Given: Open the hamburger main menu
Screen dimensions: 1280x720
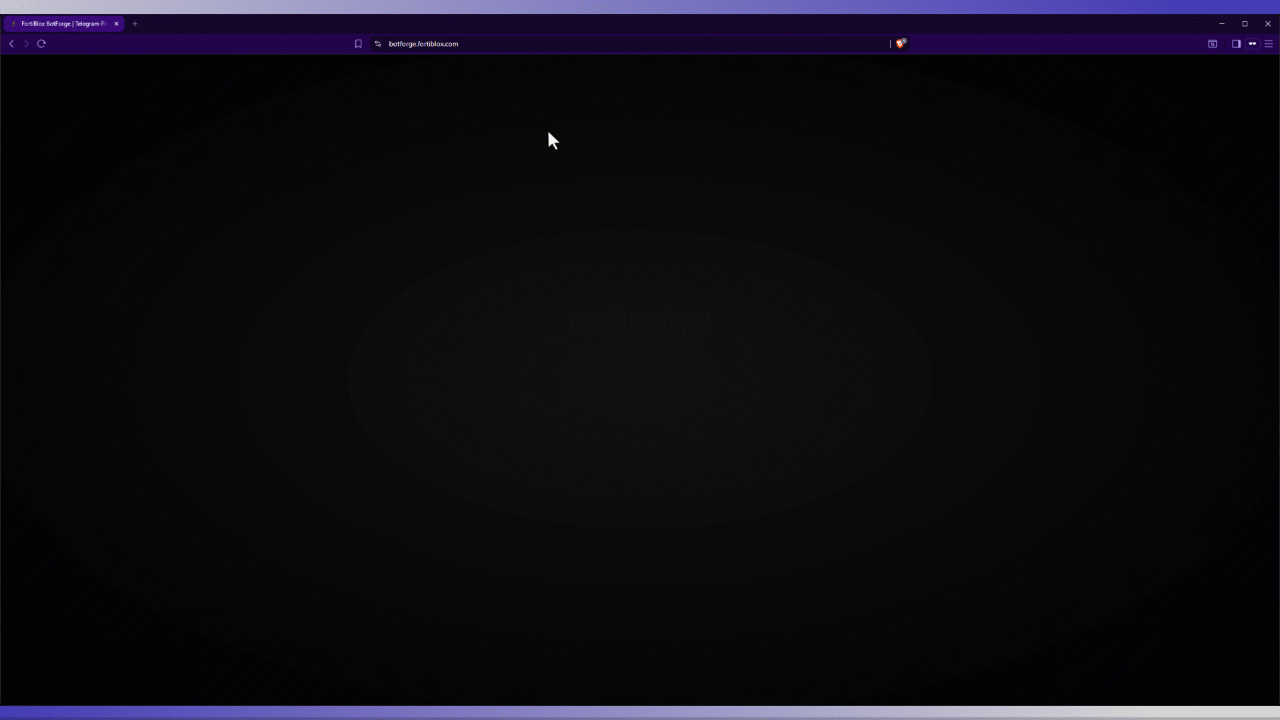Looking at the screenshot, I should click(x=1269, y=44).
